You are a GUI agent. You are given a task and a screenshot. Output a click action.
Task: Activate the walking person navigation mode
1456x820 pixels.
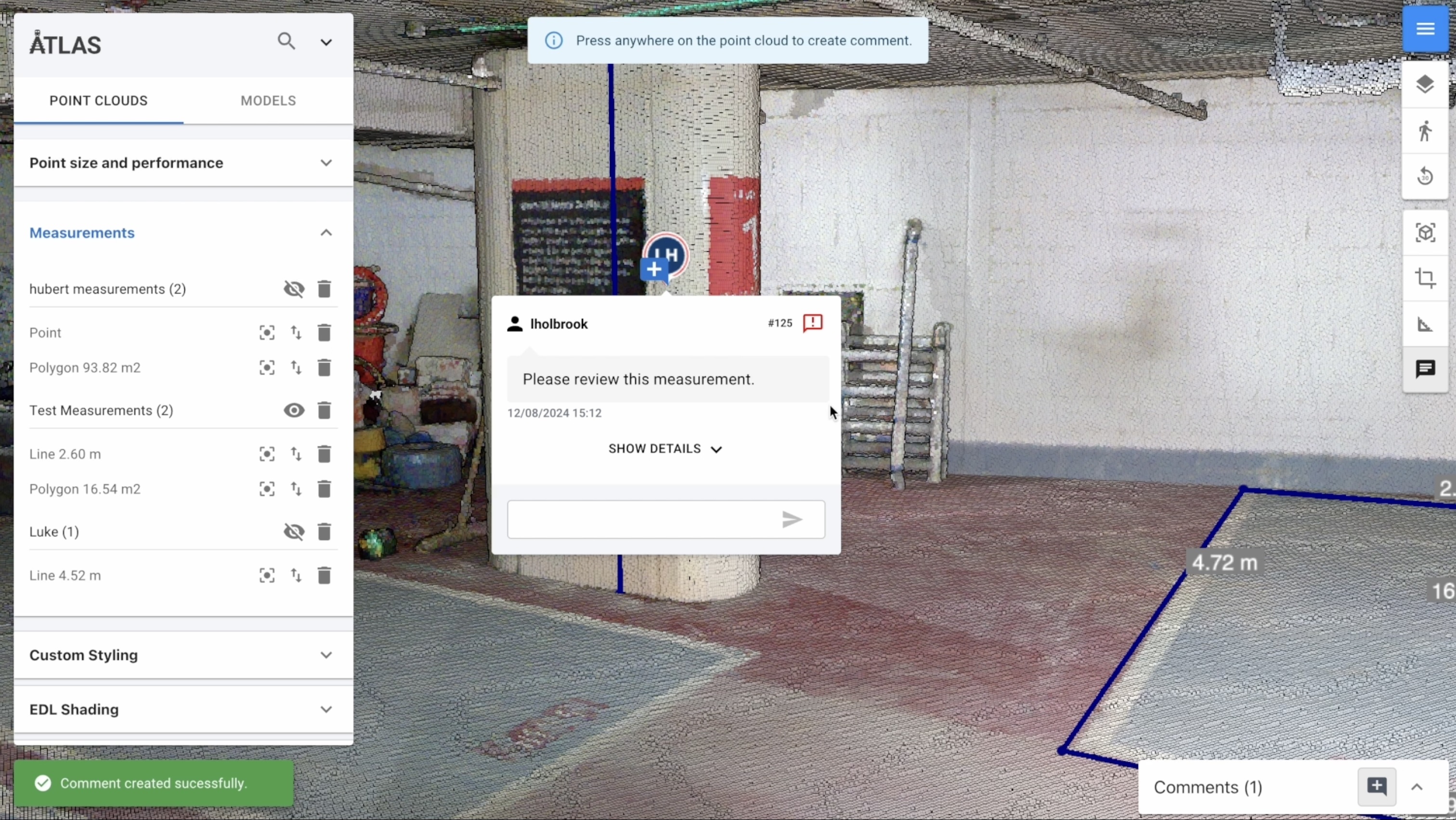click(1424, 131)
